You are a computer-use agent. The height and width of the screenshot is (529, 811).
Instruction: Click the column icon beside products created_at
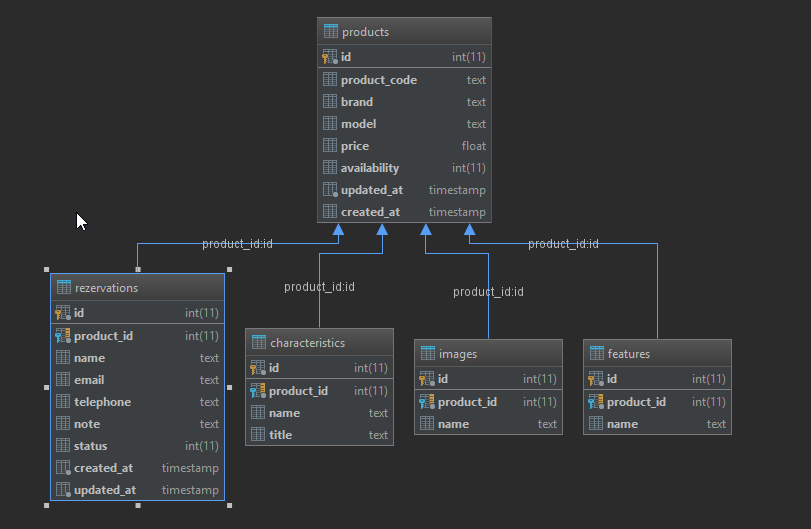(x=330, y=211)
